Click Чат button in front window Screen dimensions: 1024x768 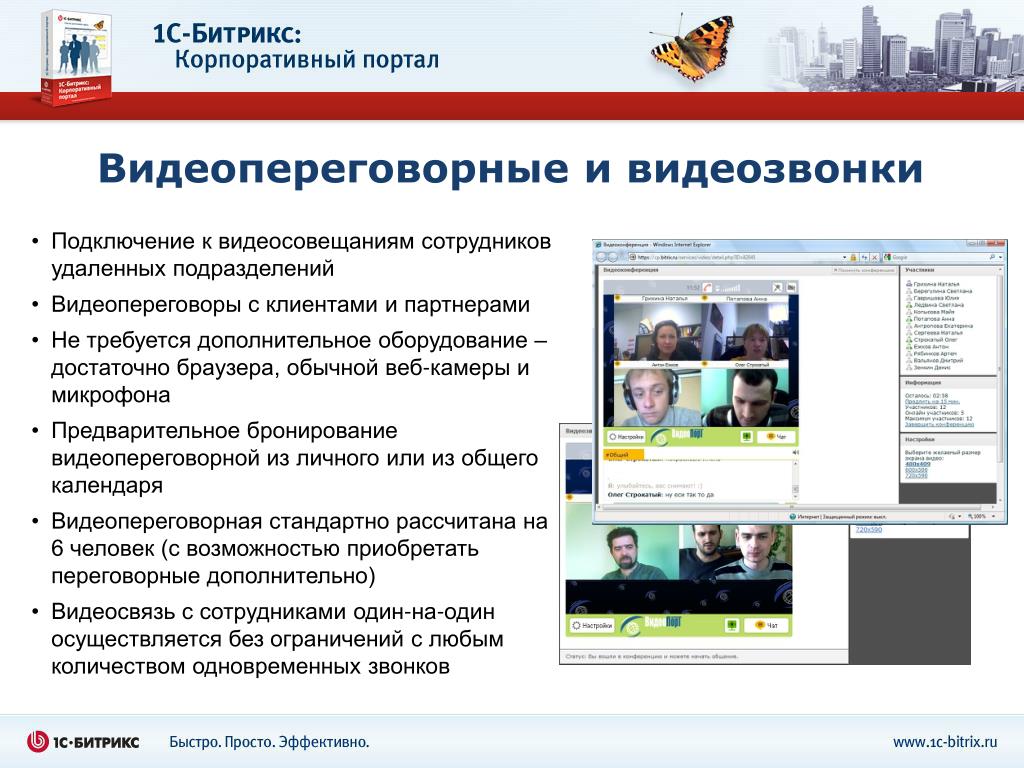point(776,436)
